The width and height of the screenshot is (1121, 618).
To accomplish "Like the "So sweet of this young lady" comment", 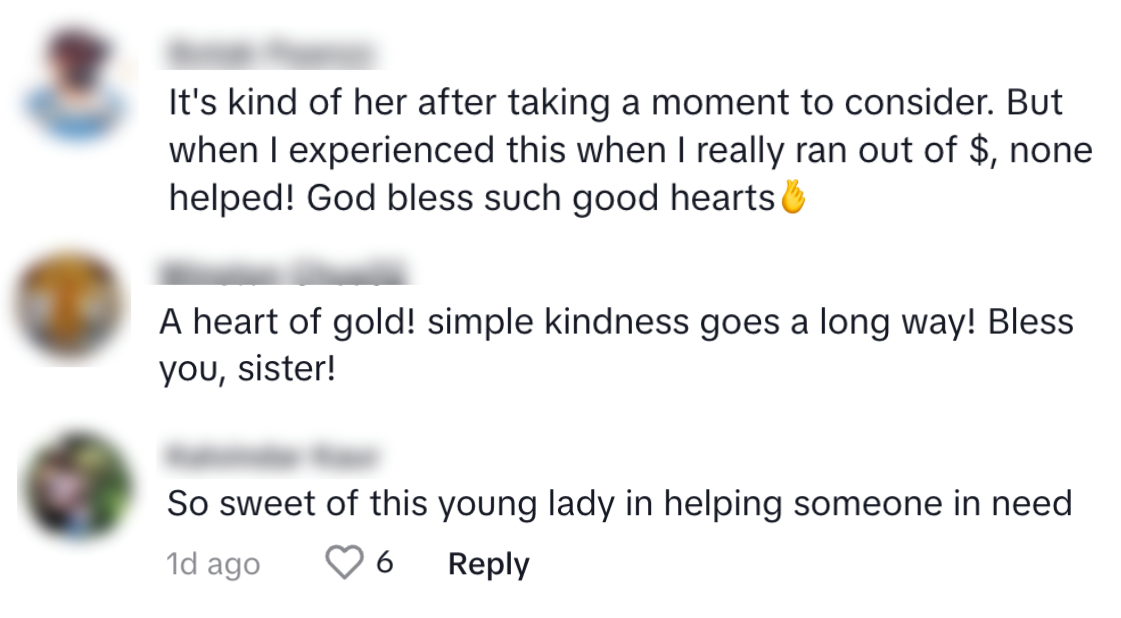I will [x=345, y=564].
